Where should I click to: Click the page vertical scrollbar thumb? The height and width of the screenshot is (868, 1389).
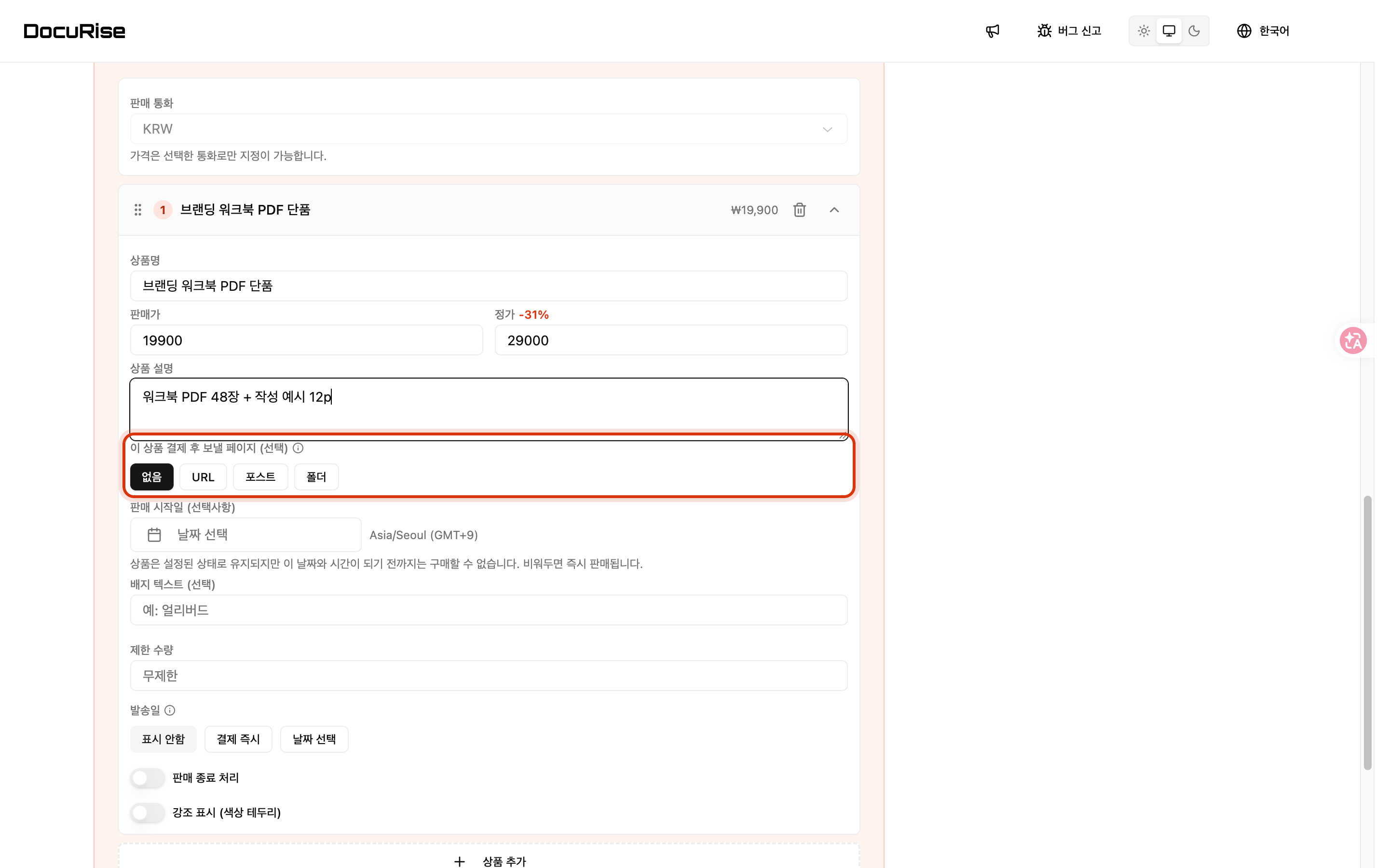click(1368, 633)
